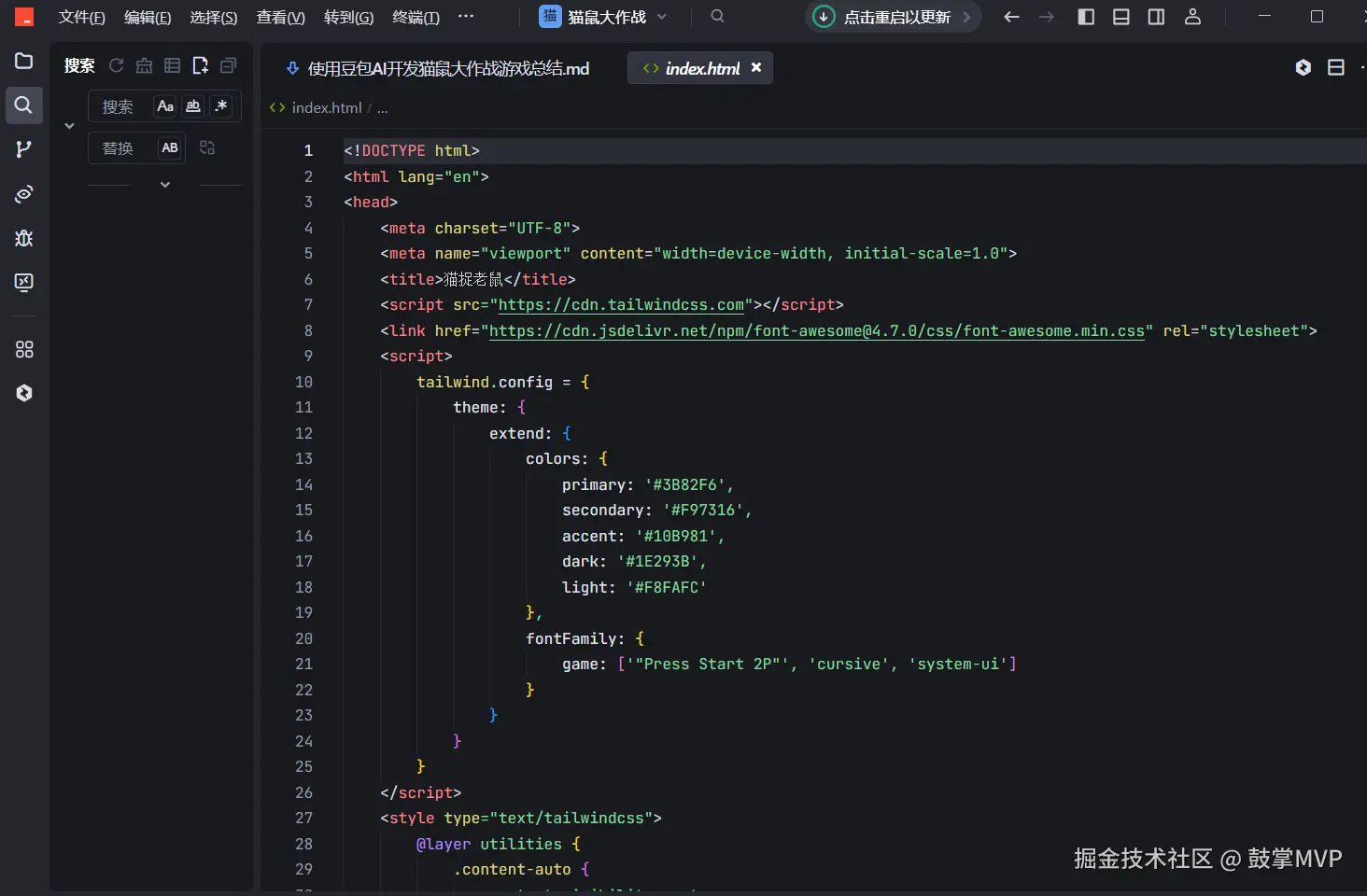
Task: Click line number 10 in gutter
Action: (304, 382)
